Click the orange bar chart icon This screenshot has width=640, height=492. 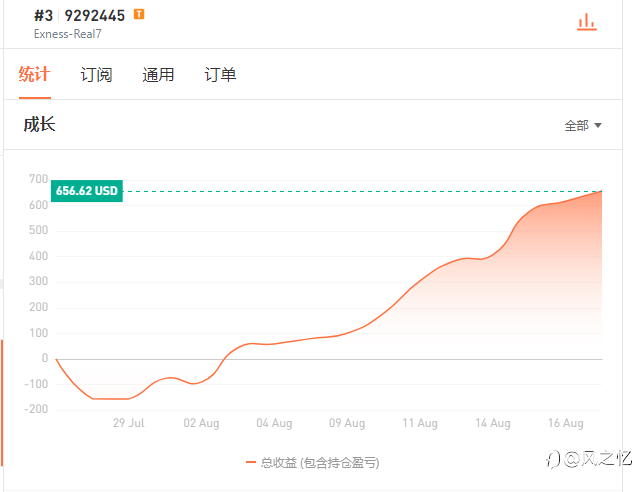click(587, 22)
